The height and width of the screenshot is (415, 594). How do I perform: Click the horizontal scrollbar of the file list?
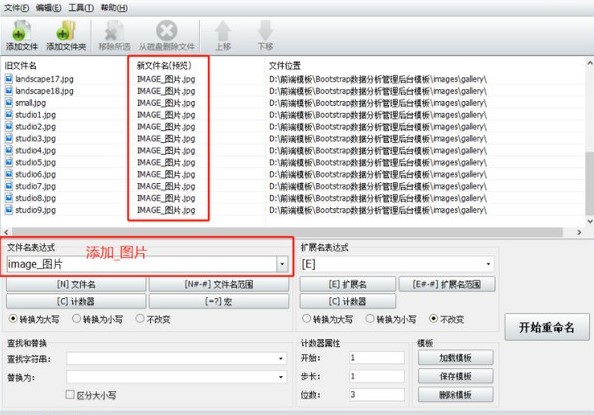click(x=287, y=232)
